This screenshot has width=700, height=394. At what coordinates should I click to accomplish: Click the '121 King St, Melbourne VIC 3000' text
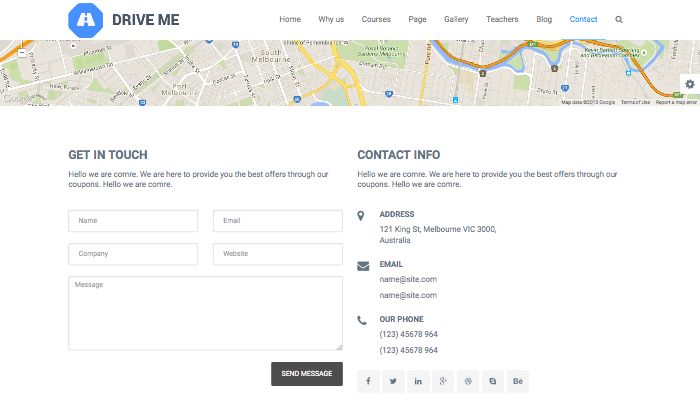pyautogui.click(x=438, y=229)
